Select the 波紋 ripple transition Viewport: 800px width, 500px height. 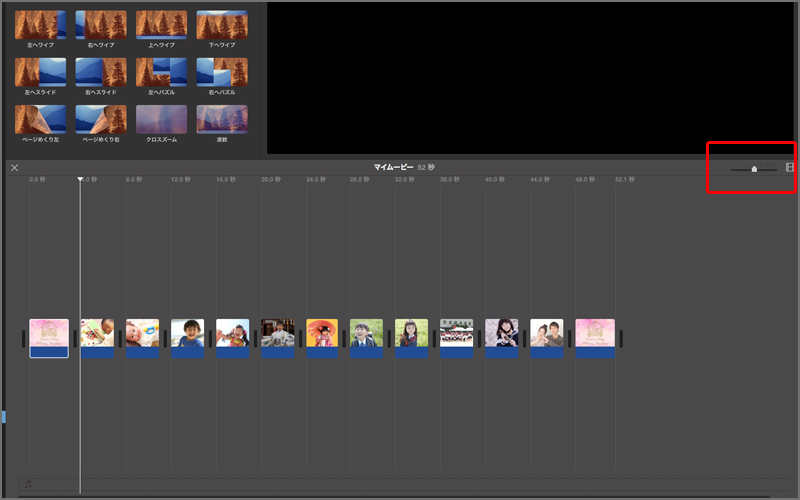click(222, 119)
